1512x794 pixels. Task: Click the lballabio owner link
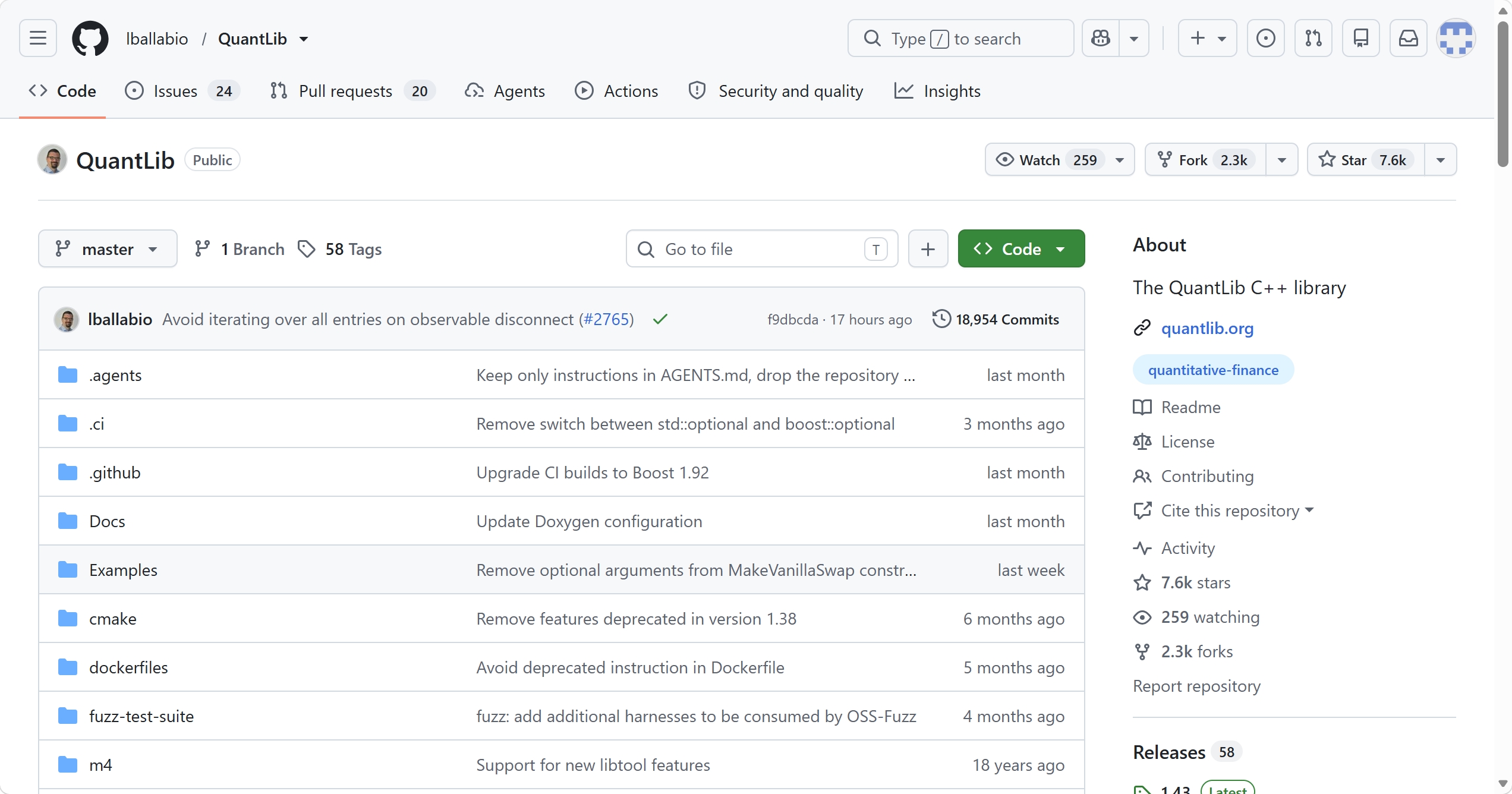tap(157, 39)
